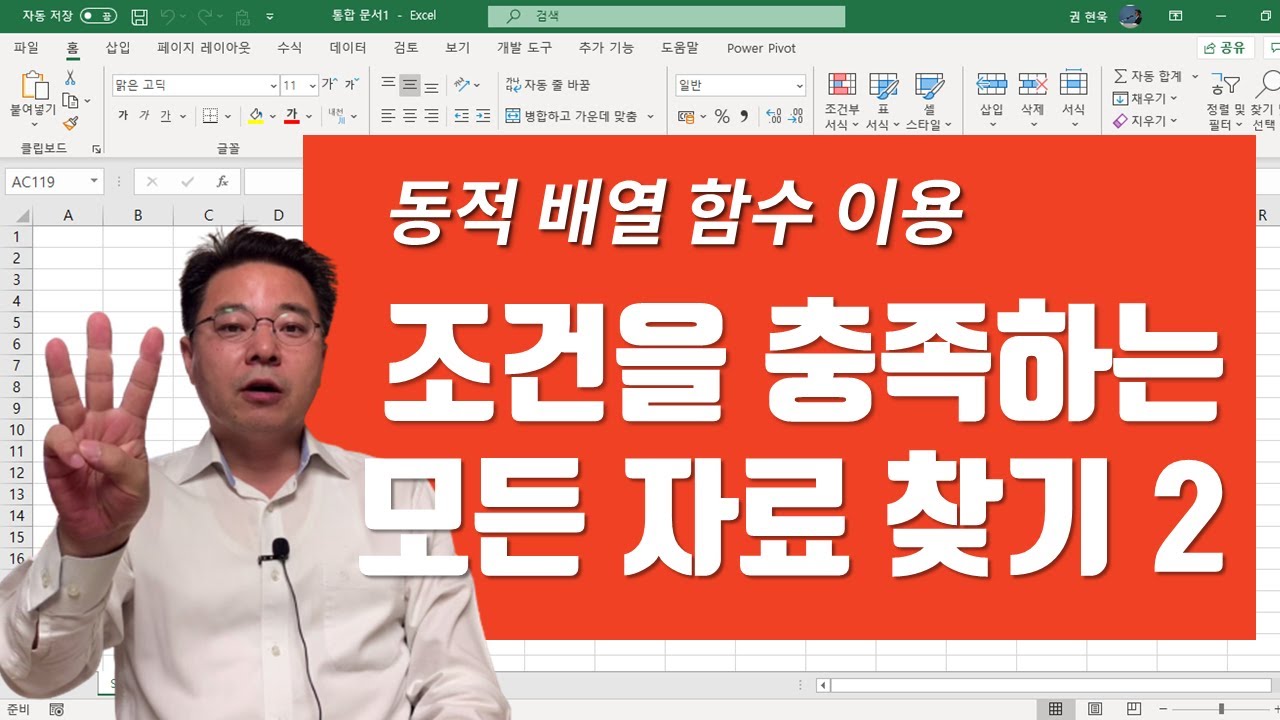
Task: Click the 삽입 insert cells button
Action: (991, 101)
